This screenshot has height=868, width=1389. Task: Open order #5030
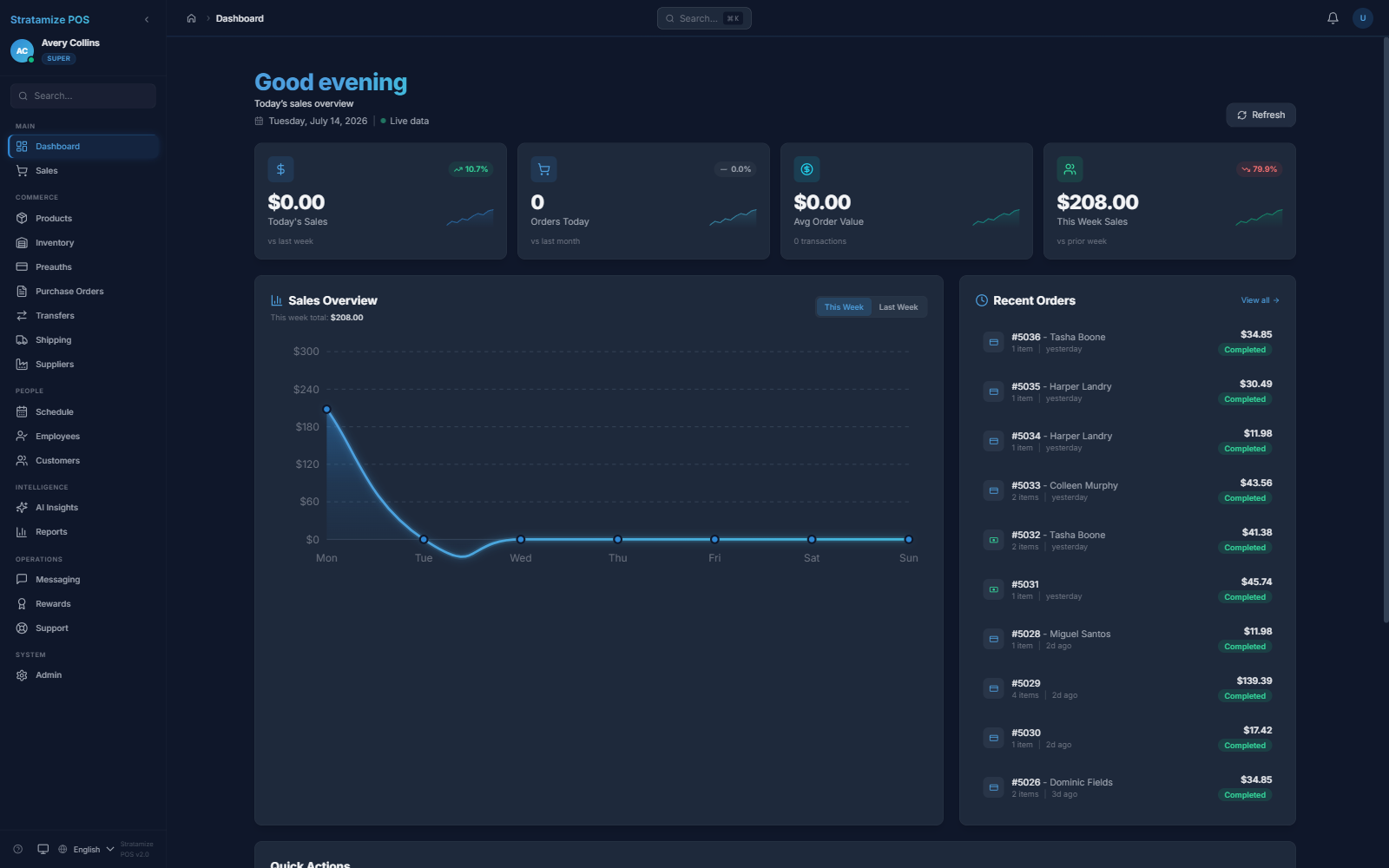coord(1127,738)
